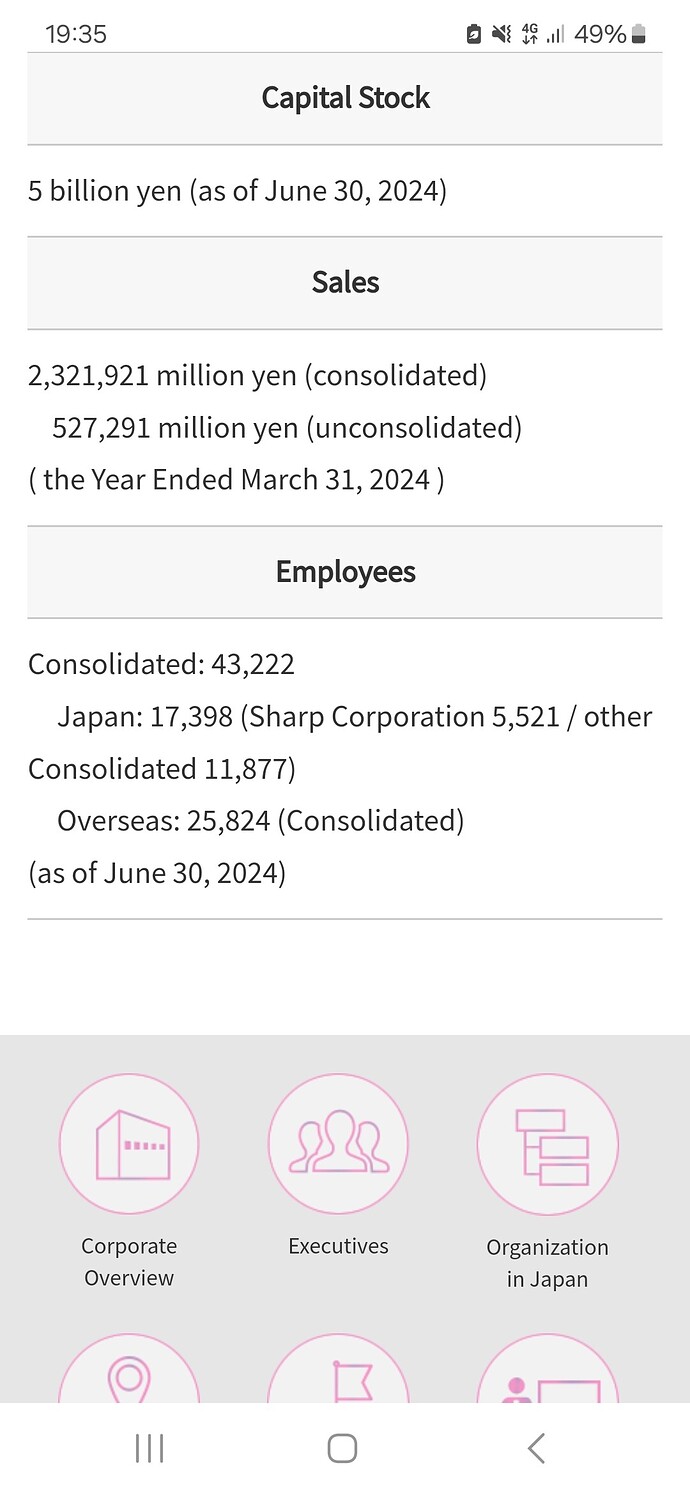This screenshot has width=690, height=1494.
Task: Tap the Android back arrow
Action: (x=536, y=1448)
